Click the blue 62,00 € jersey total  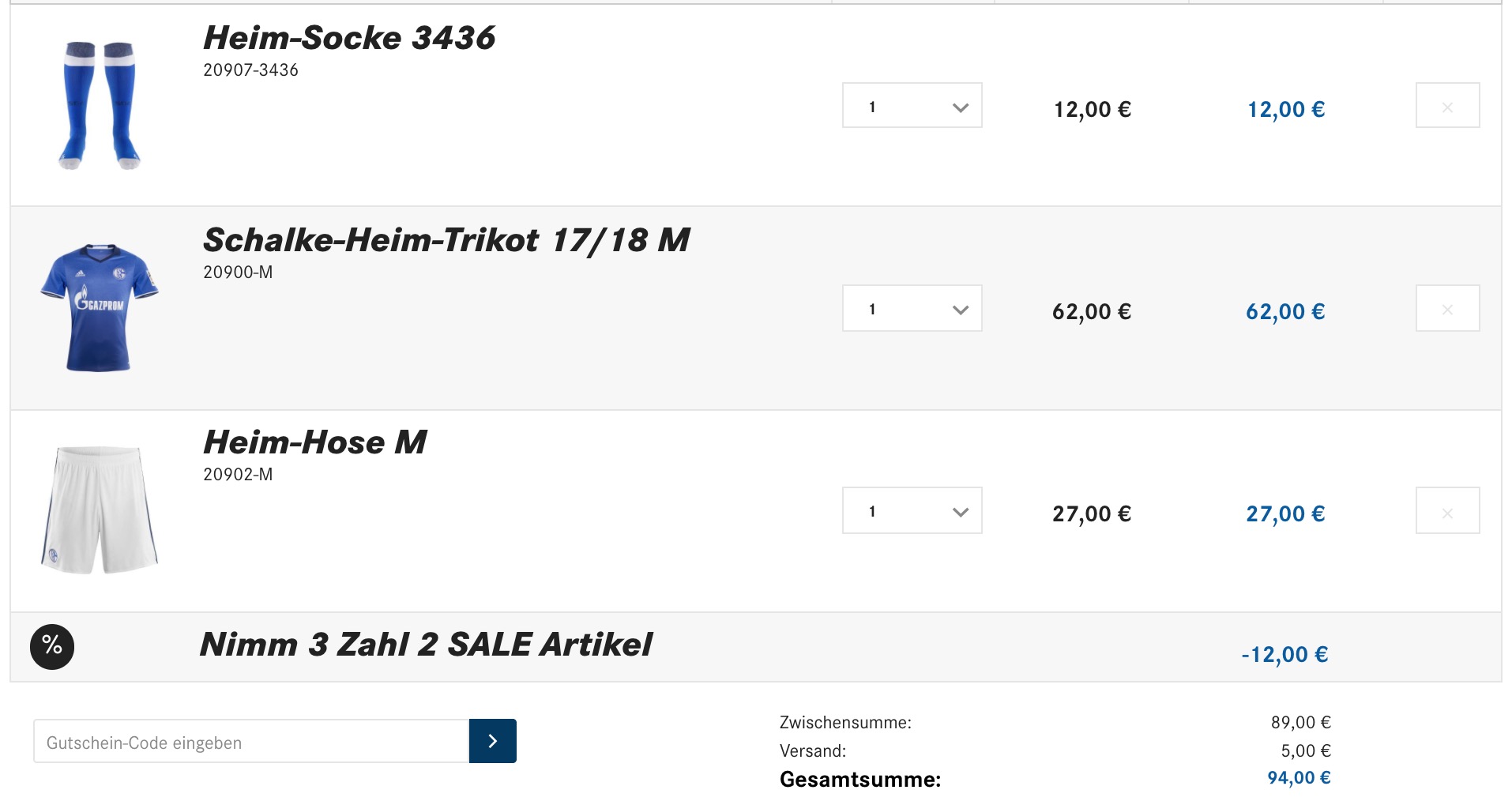coord(1285,312)
